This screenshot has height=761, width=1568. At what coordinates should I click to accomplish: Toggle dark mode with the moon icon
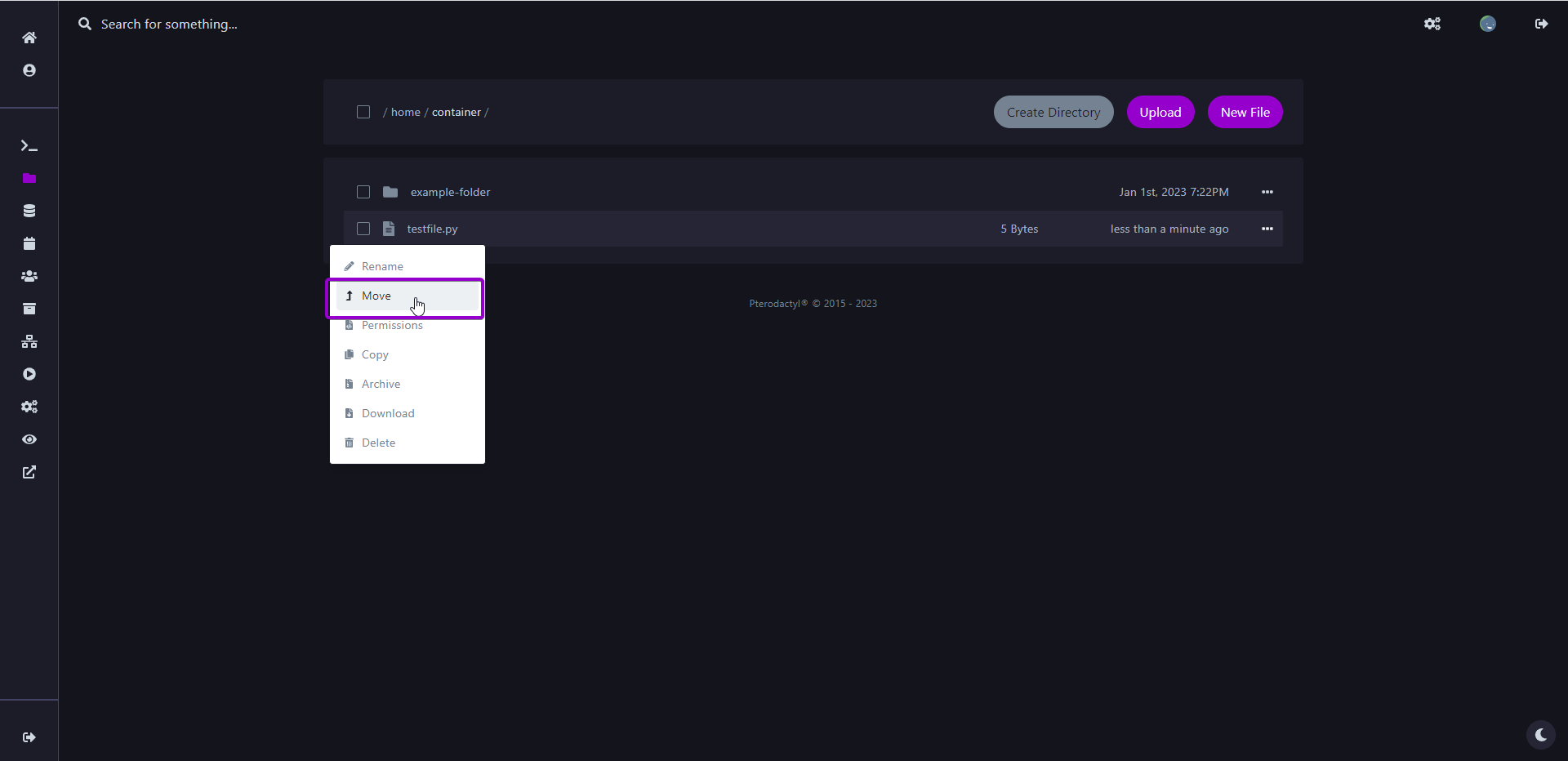[1539, 735]
